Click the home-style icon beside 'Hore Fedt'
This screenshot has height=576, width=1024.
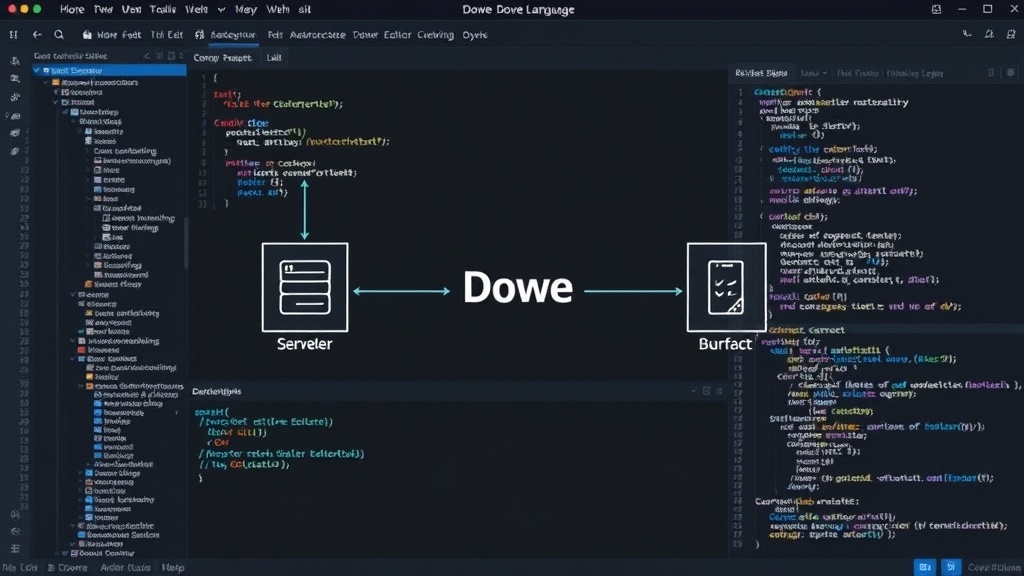pyautogui.click(x=87, y=35)
